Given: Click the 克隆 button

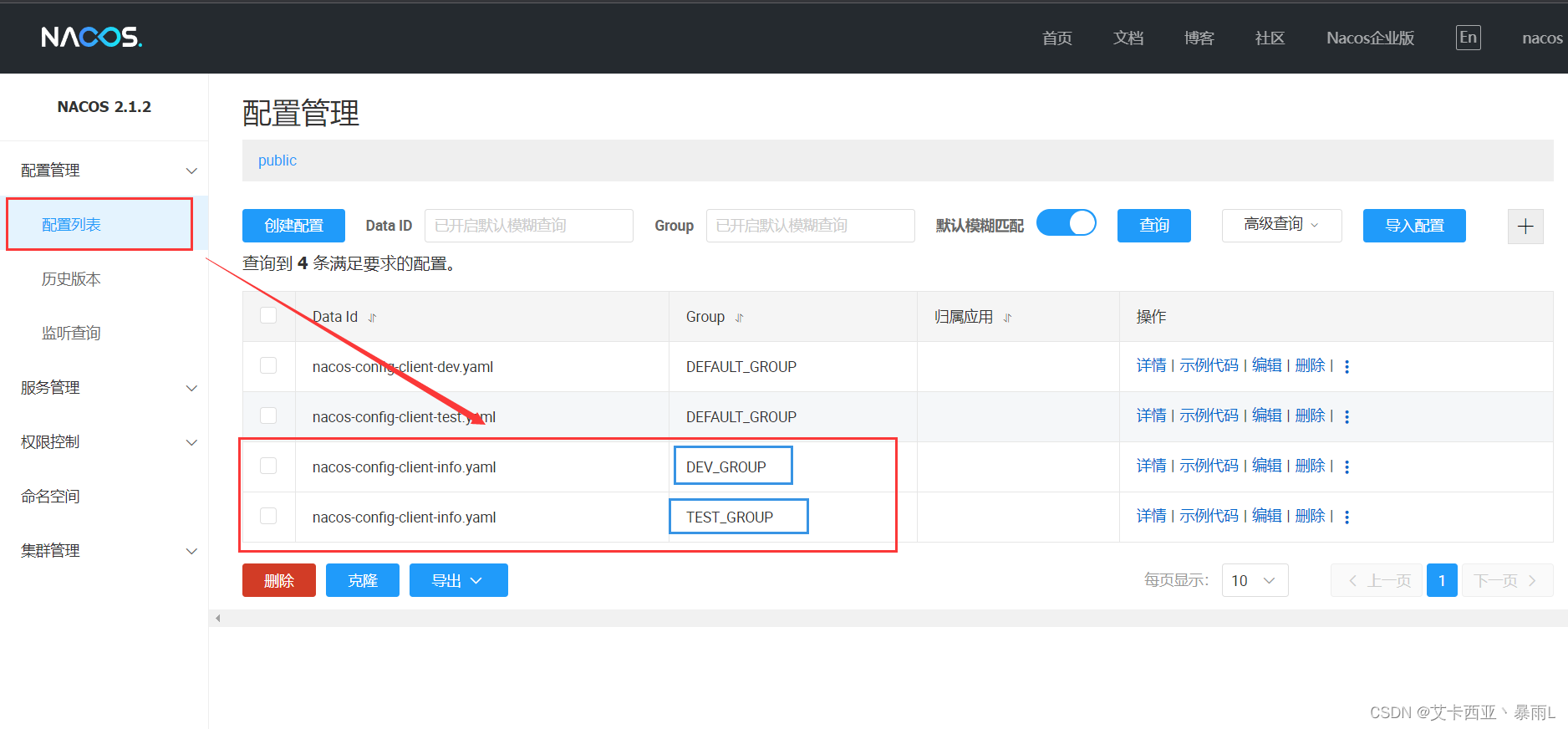Looking at the screenshot, I should point(363,580).
